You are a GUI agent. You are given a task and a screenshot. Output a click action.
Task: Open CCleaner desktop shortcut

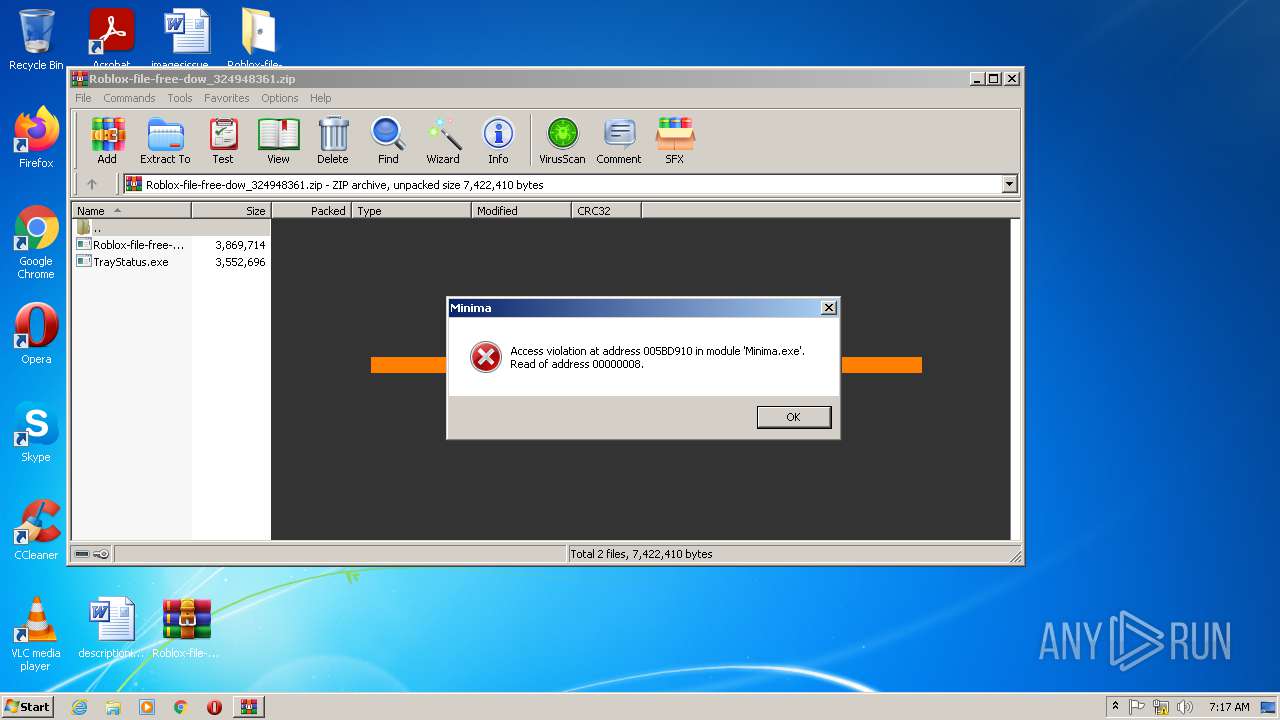pyautogui.click(x=36, y=530)
